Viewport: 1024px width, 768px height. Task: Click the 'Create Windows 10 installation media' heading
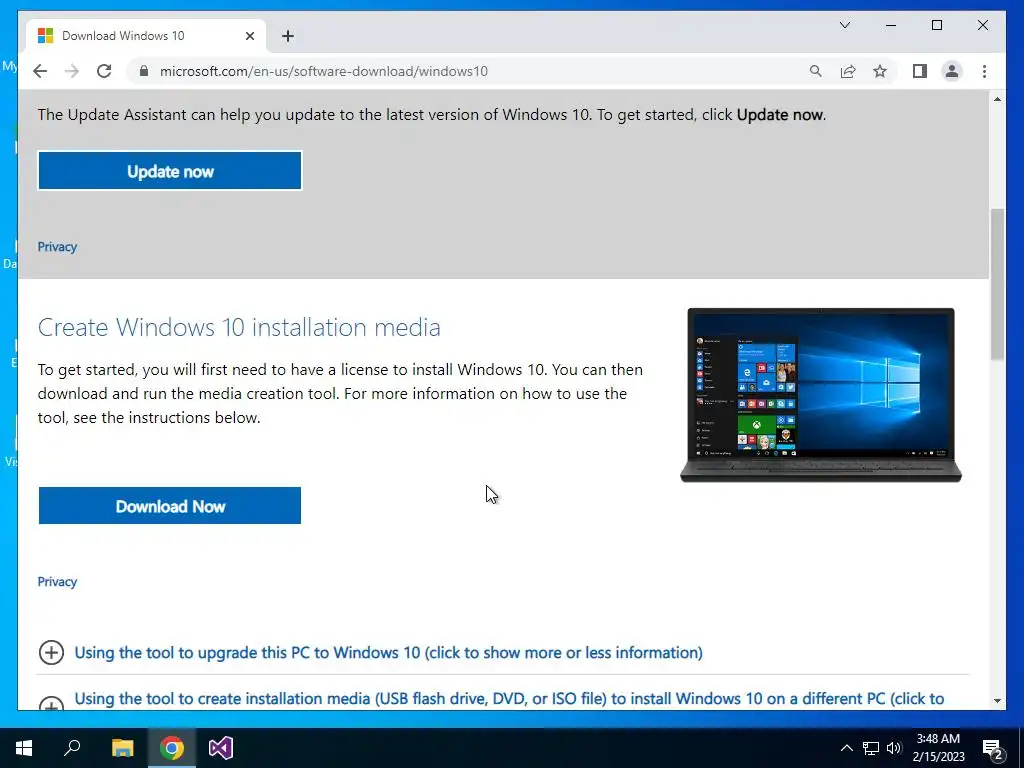239,327
